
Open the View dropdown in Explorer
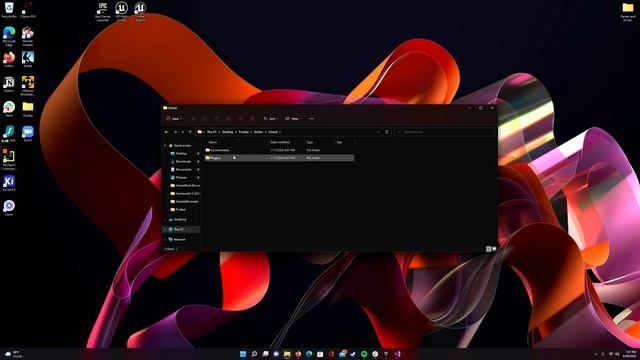(293, 119)
